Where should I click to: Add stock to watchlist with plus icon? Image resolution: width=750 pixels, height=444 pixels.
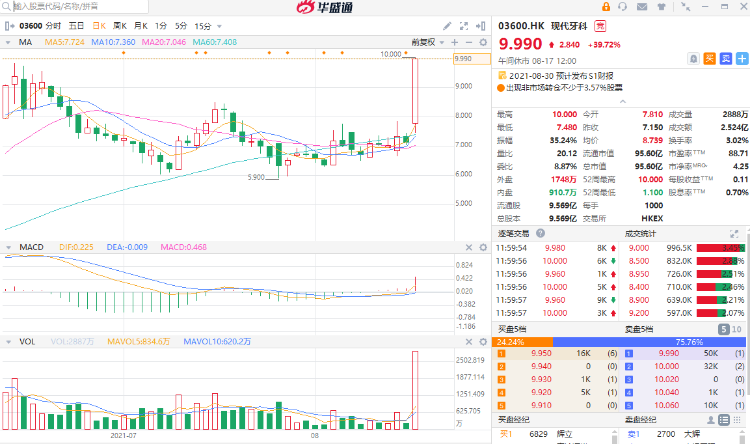(x=741, y=59)
